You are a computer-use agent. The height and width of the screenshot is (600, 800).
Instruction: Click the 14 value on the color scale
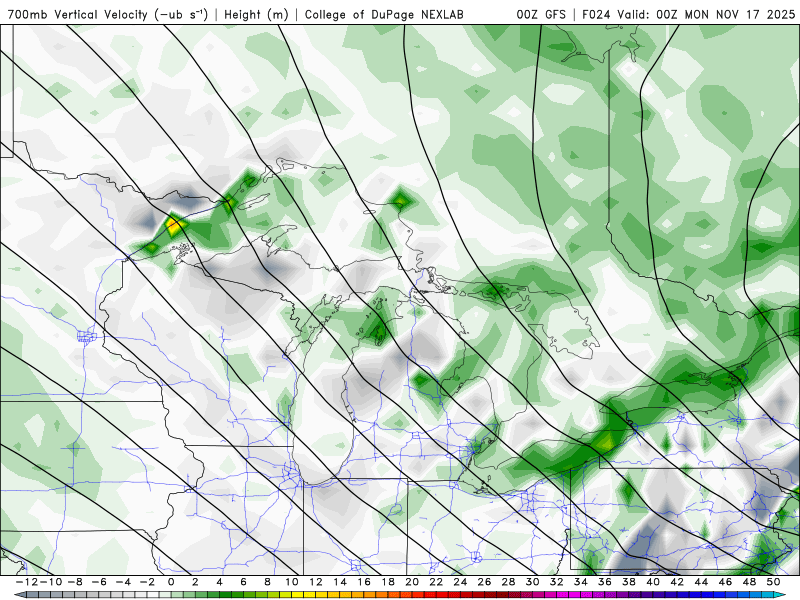pos(340,582)
